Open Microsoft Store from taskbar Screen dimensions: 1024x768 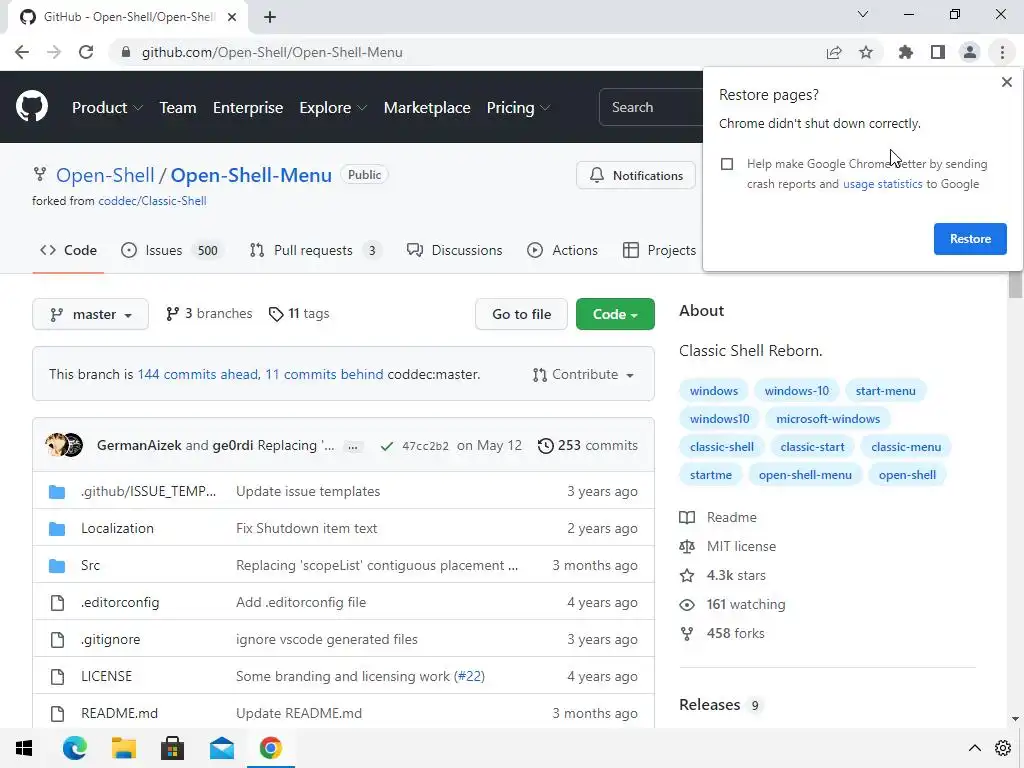(x=172, y=748)
